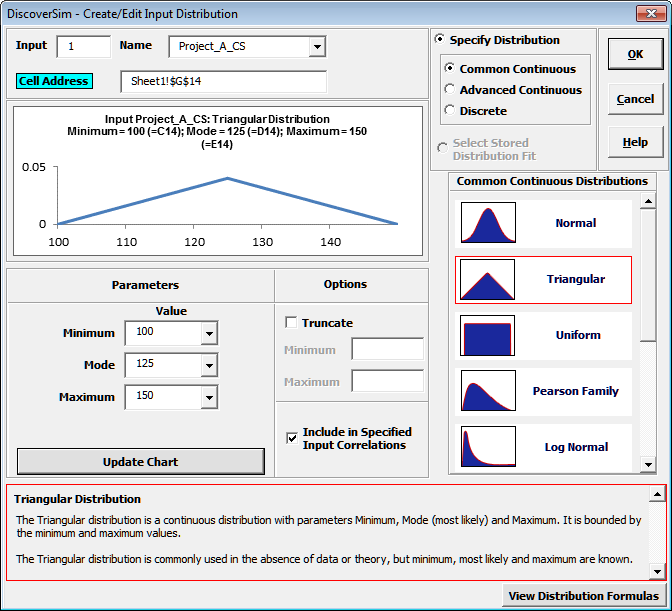Pick the Pearson Family distribution icon
This screenshot has width=672, height=611.
487,391
